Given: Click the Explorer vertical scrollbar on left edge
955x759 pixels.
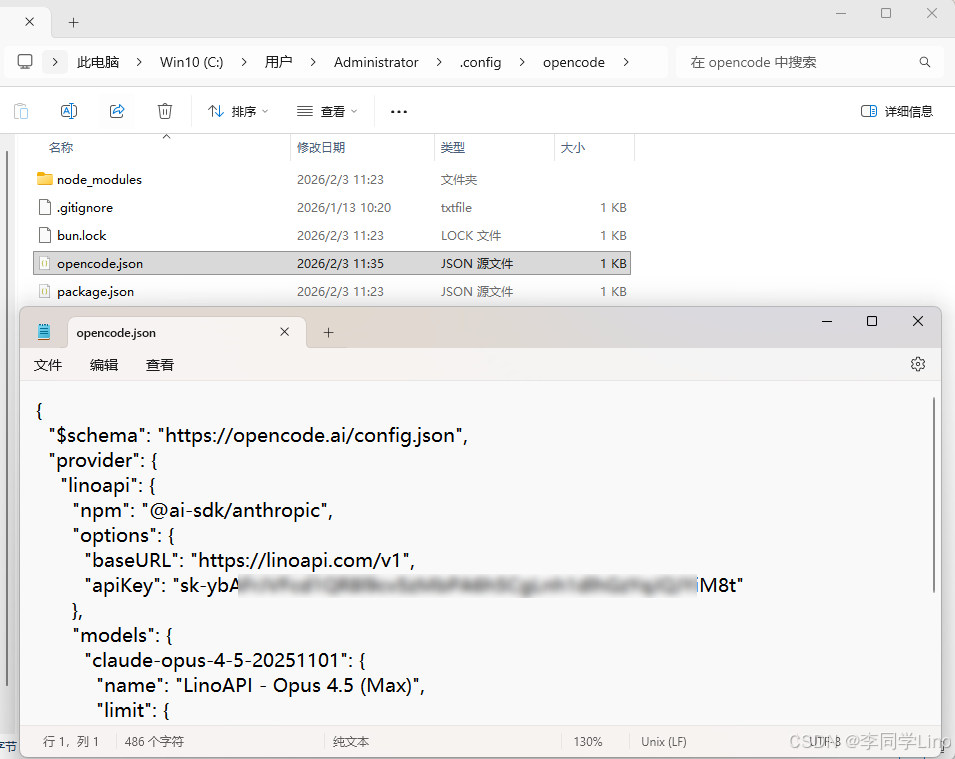Looking at the screenshot, I should (7, 418).
